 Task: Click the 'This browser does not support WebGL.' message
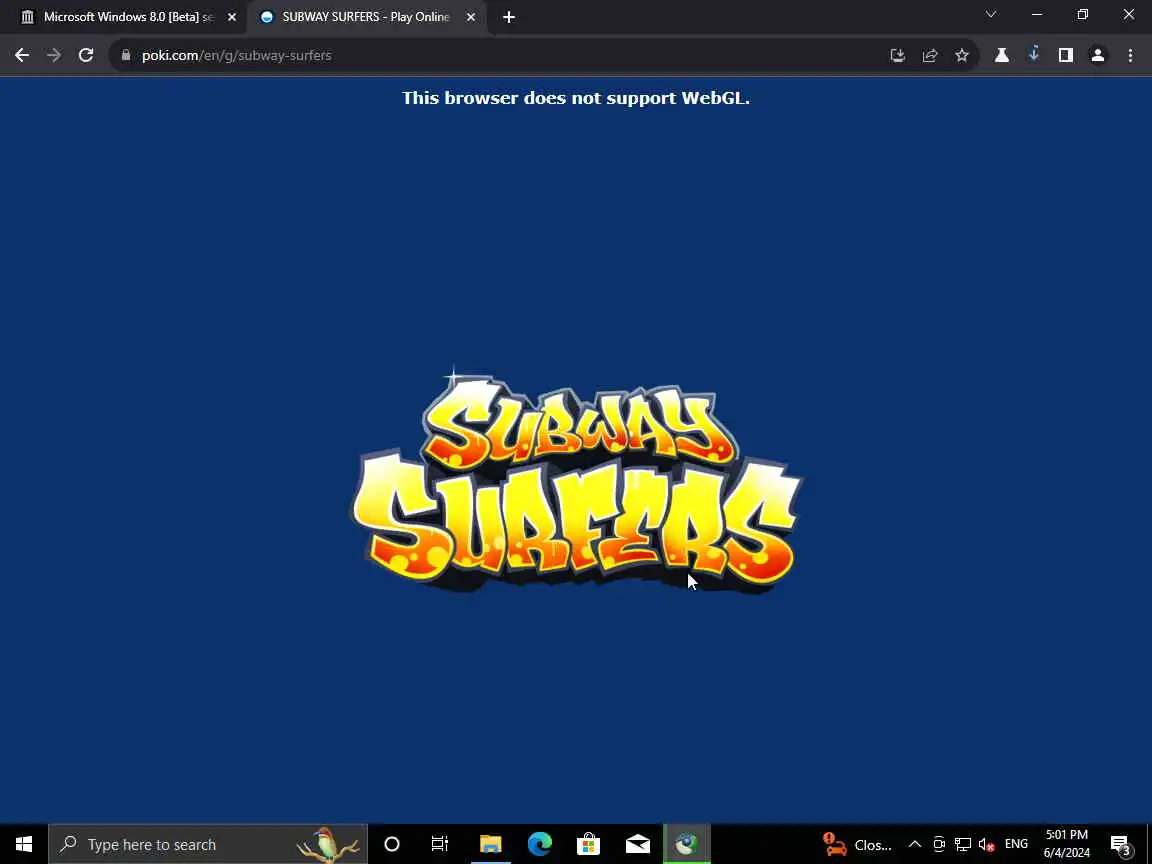click(x=576, y=98)
